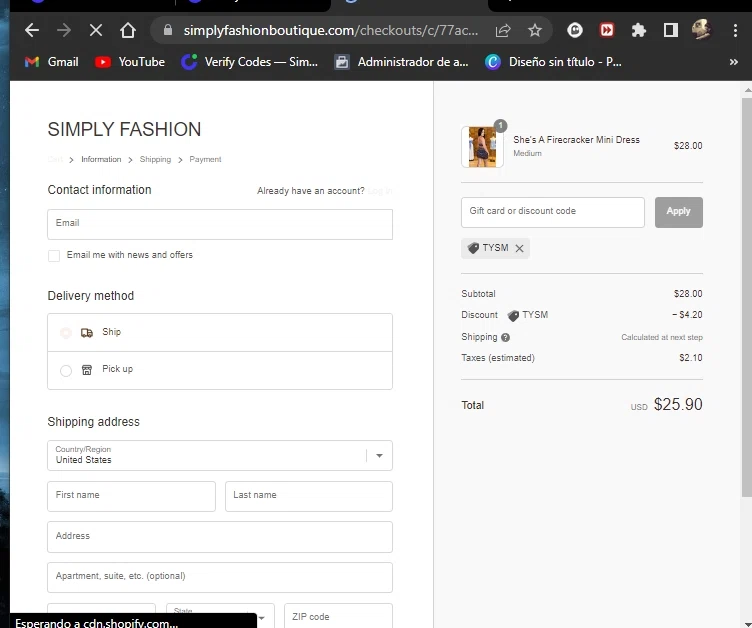
Task: Open the browser home page icon
Action: 128,30
